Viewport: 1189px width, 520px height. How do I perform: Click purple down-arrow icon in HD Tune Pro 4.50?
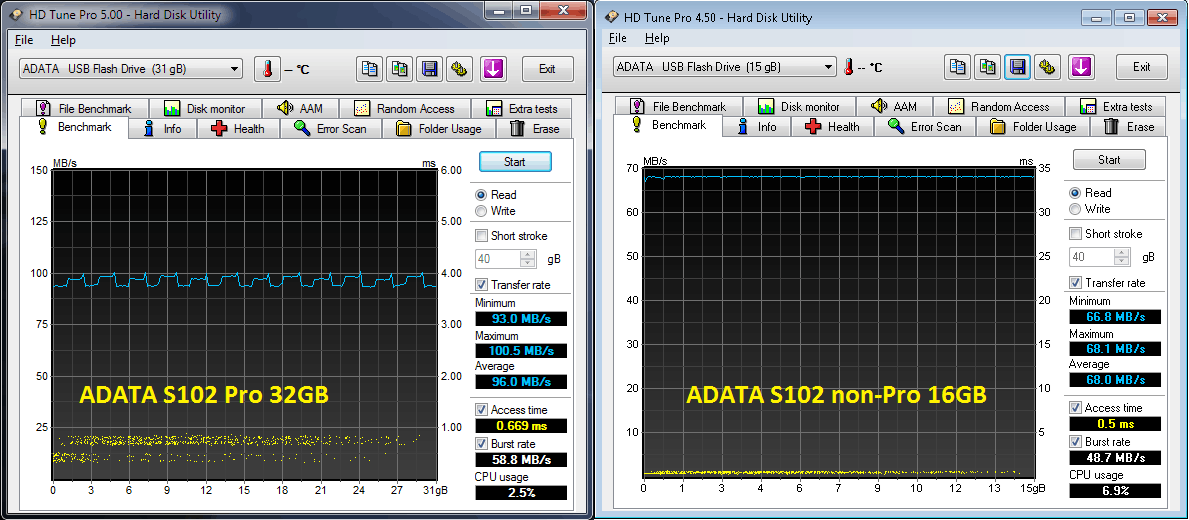pyautogui.click(x=1081, y=67)
